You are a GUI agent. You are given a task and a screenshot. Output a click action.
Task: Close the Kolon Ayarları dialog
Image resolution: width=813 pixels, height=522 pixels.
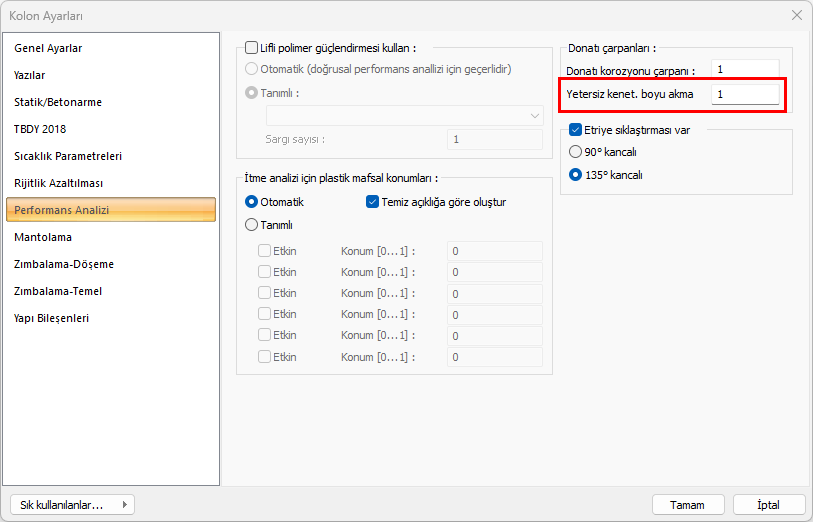(x=796, y=15)
